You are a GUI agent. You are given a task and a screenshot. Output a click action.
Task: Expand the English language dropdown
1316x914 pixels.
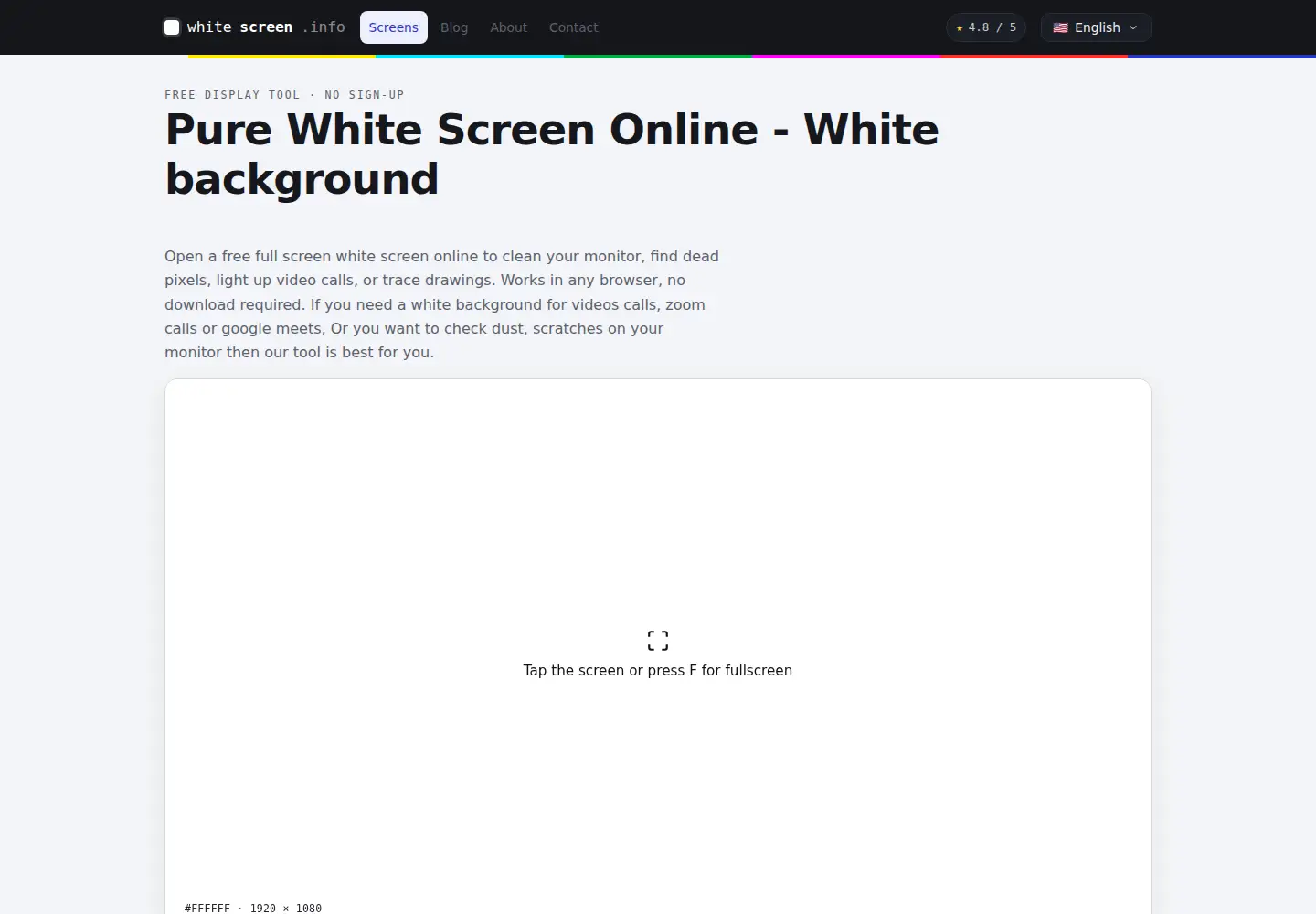point(1096,27)
